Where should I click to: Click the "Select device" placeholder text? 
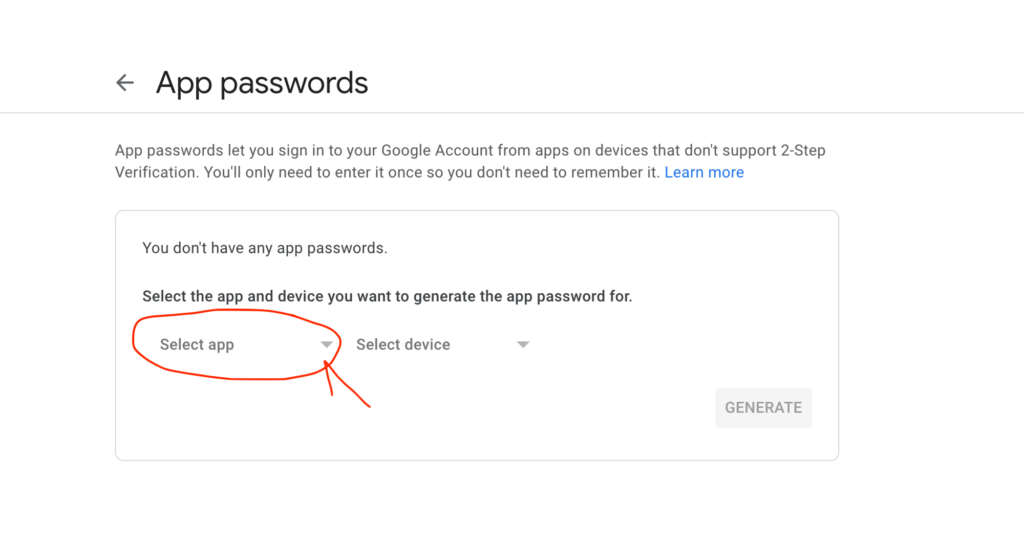[403, 345]
